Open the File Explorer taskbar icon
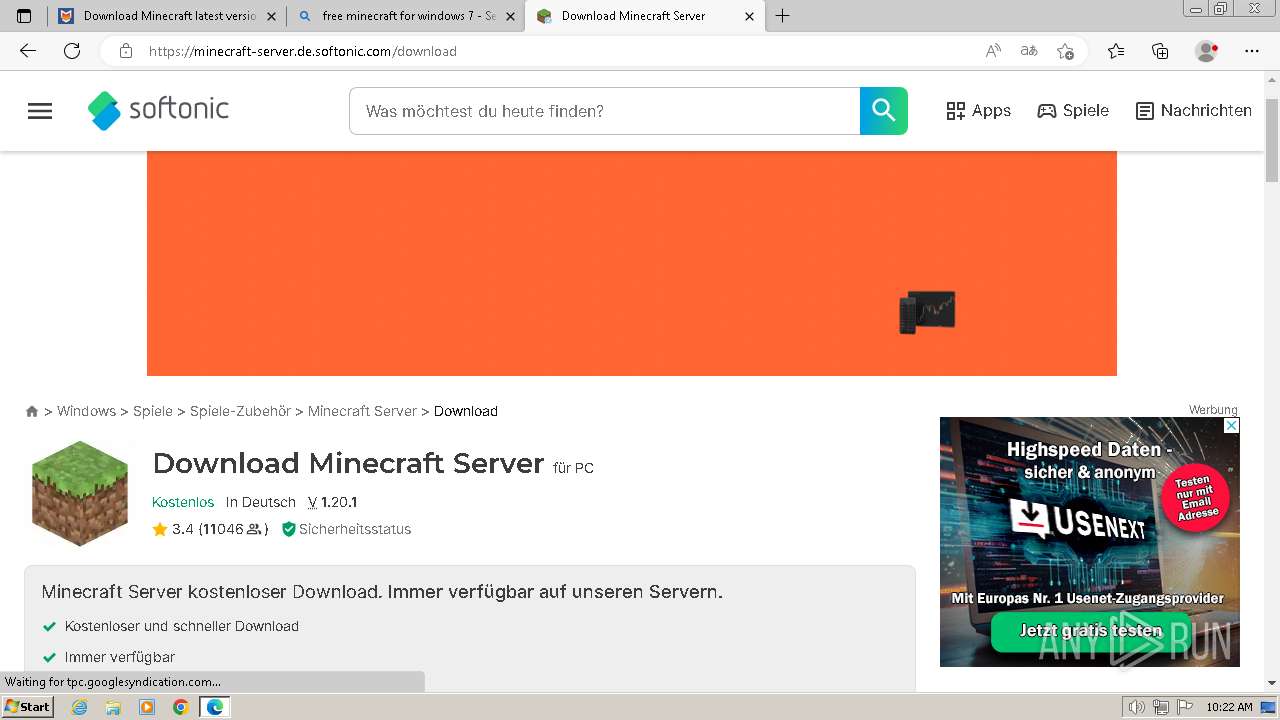 pyautogui.click(x=113, y=707)
